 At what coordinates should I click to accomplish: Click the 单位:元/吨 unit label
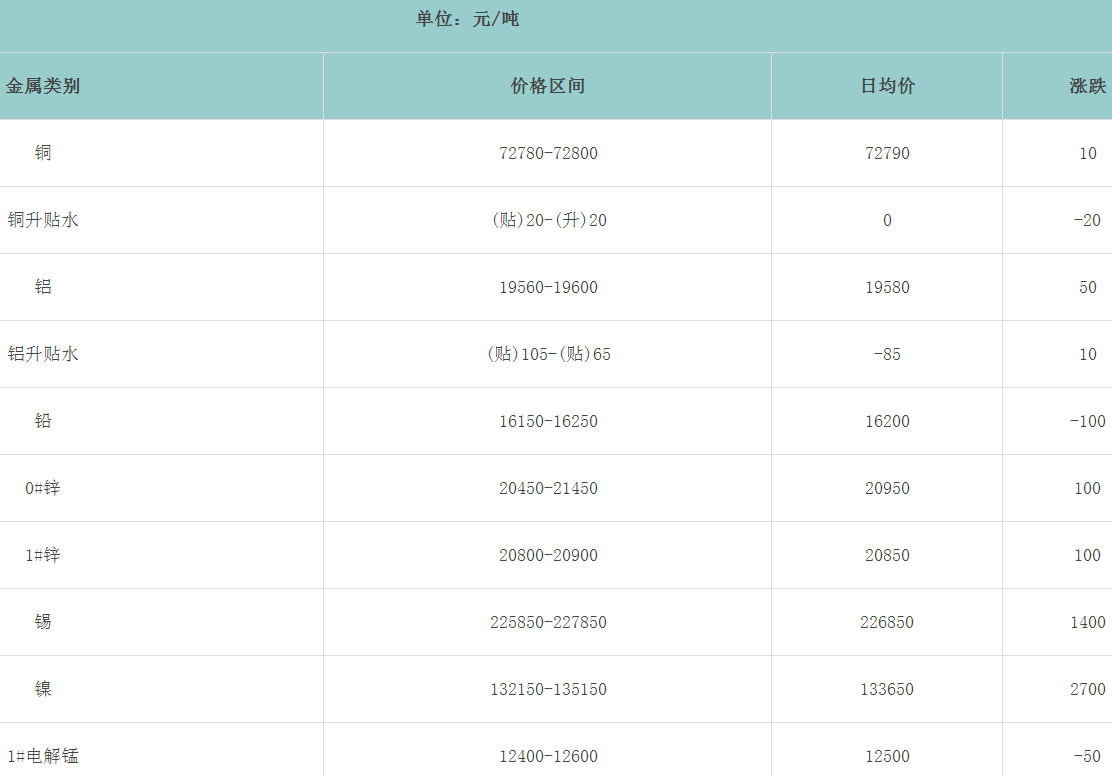click(467, 19)
